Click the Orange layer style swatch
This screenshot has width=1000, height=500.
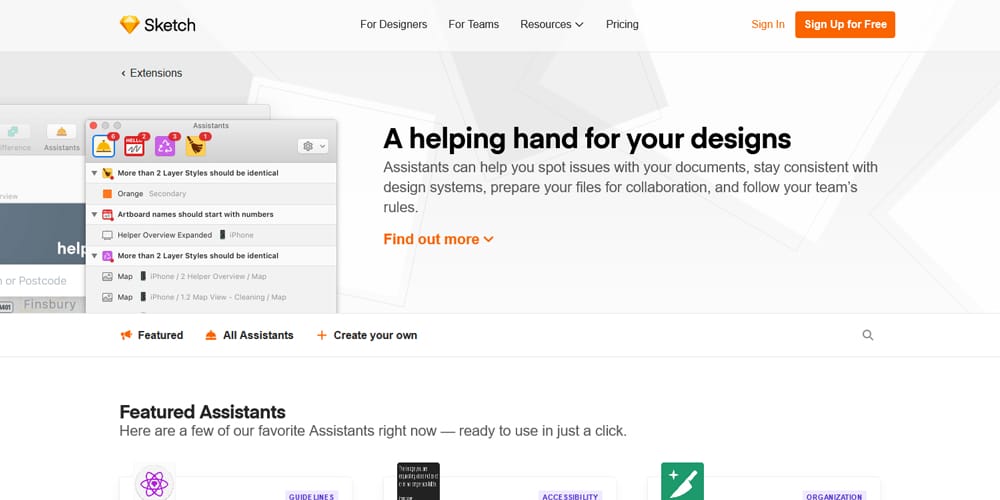(x=108, y=194)
